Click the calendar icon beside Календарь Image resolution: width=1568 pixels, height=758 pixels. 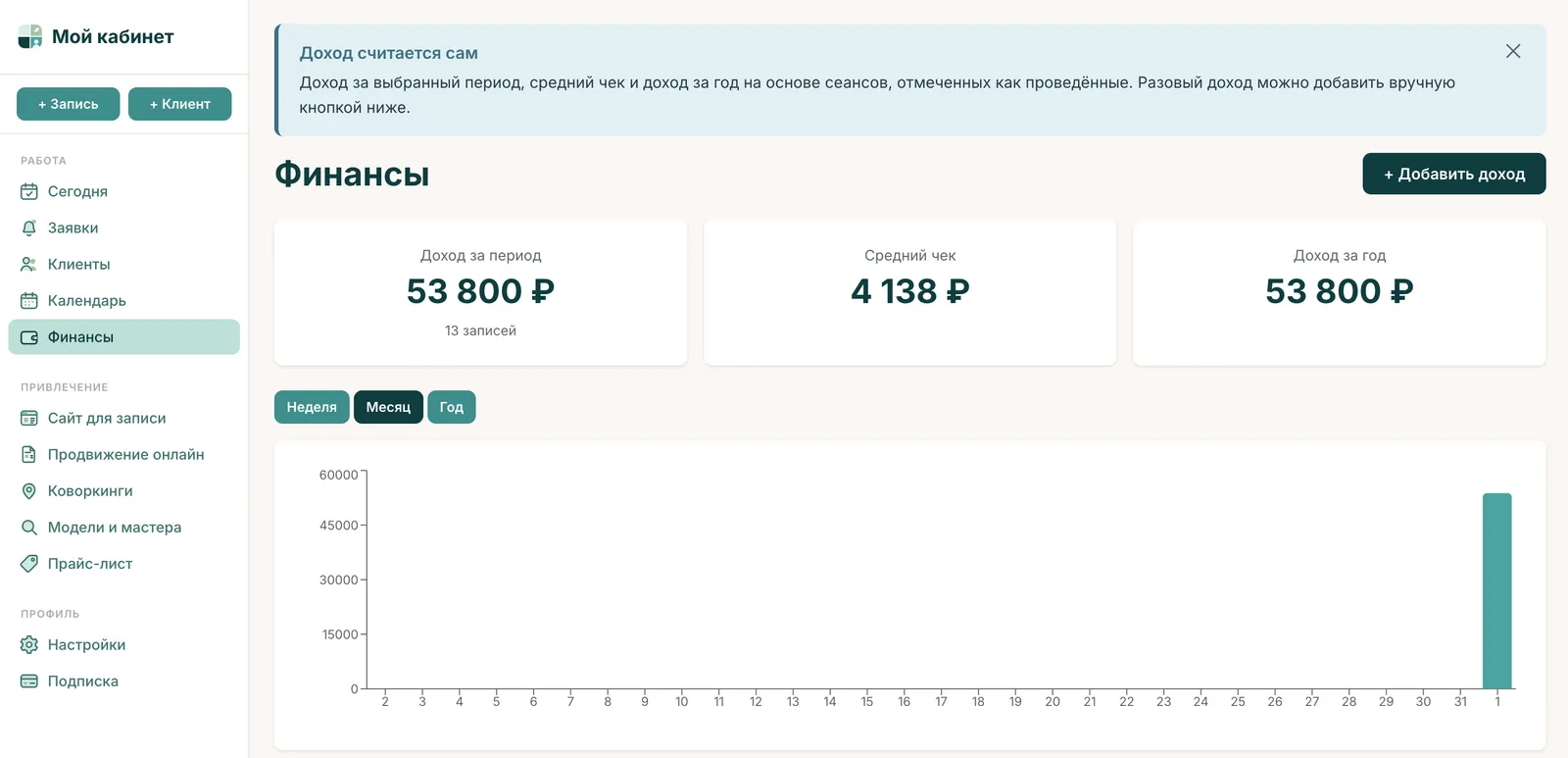click(29, 300)
